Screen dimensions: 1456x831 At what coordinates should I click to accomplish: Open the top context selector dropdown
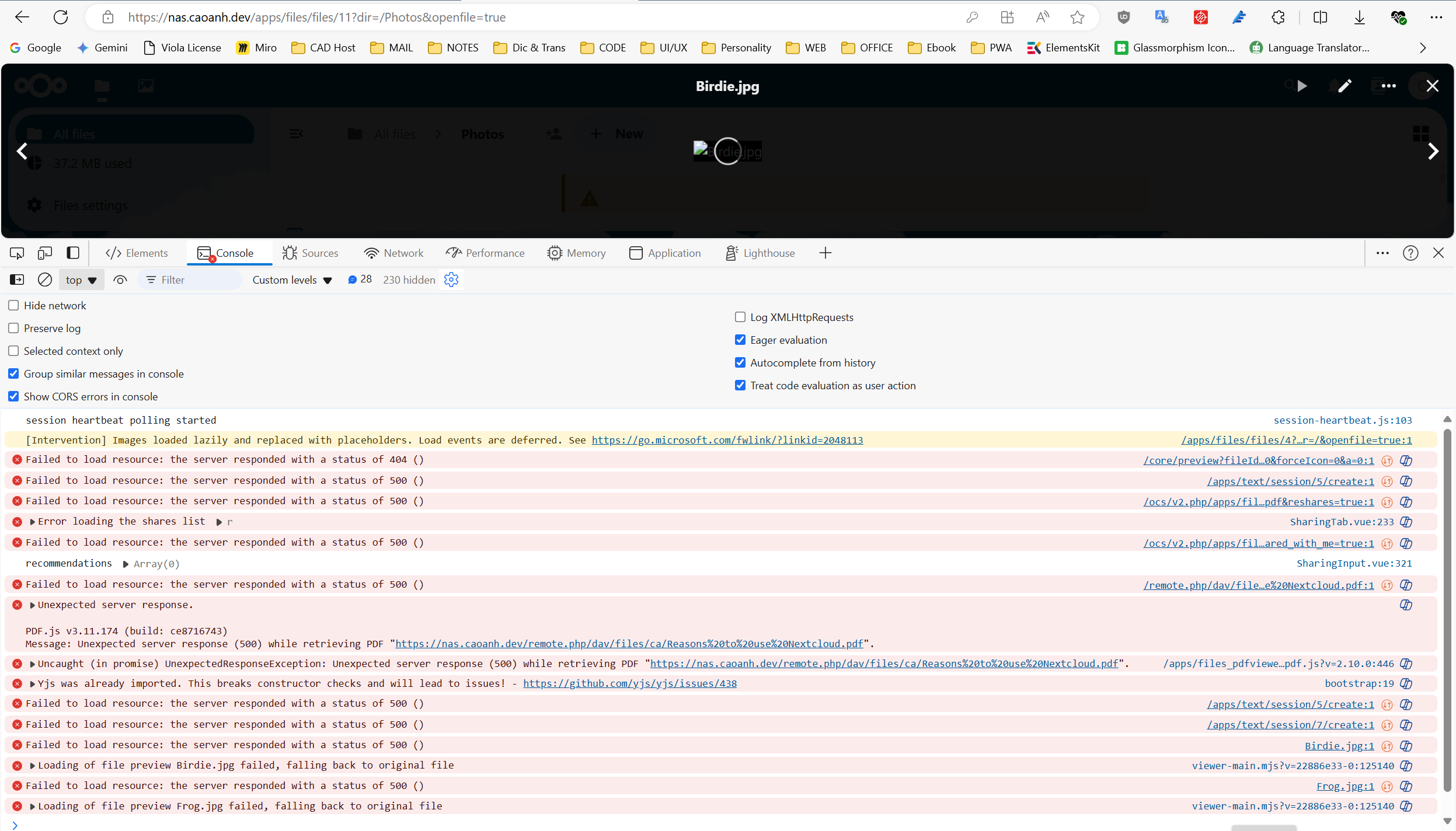[x=81, y=280]
